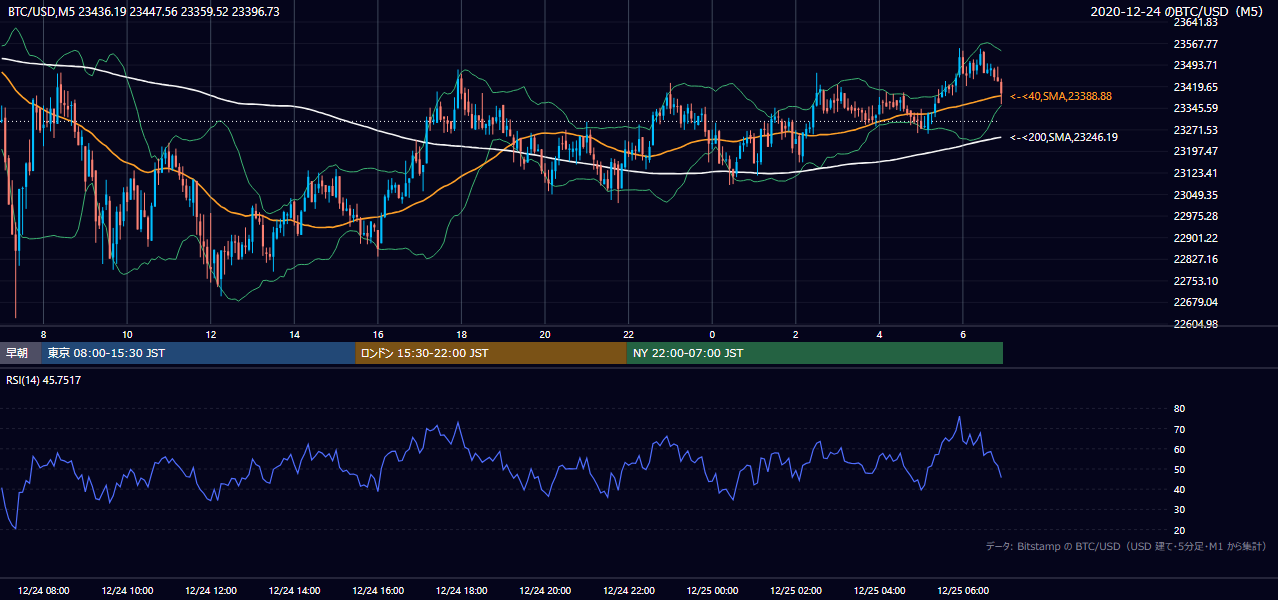Click RSI scale value 60
1278x600 pixels.
(x=1179, y=449)
